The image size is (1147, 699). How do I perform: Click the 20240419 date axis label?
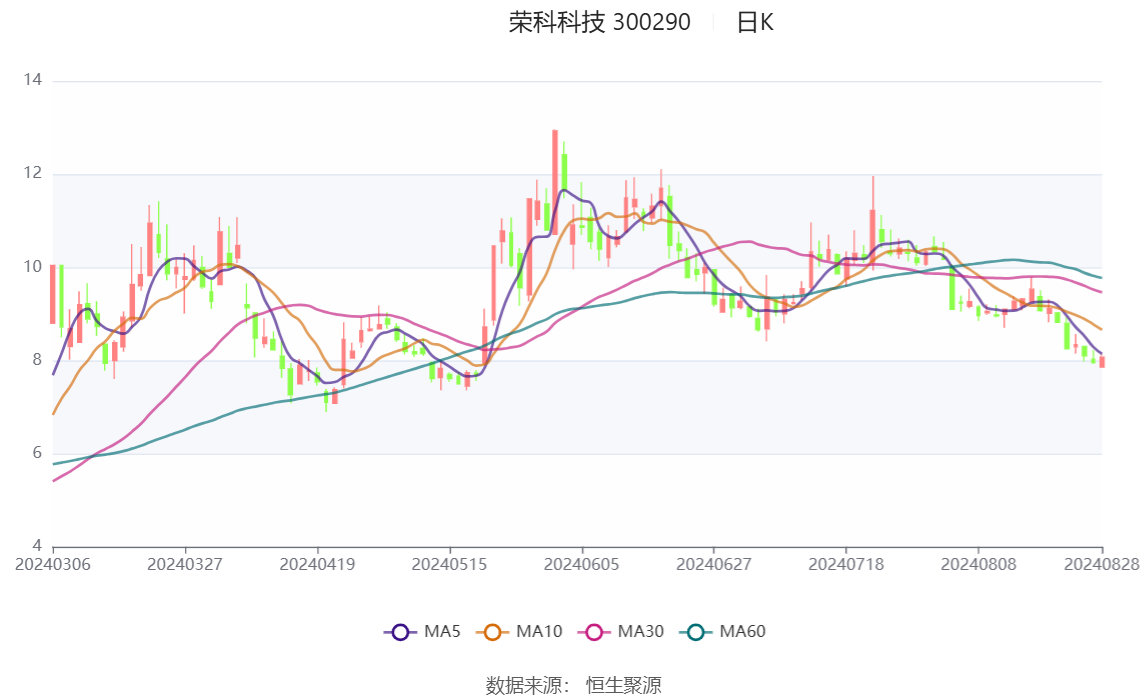pyautogui.click(x=317, y=564)
